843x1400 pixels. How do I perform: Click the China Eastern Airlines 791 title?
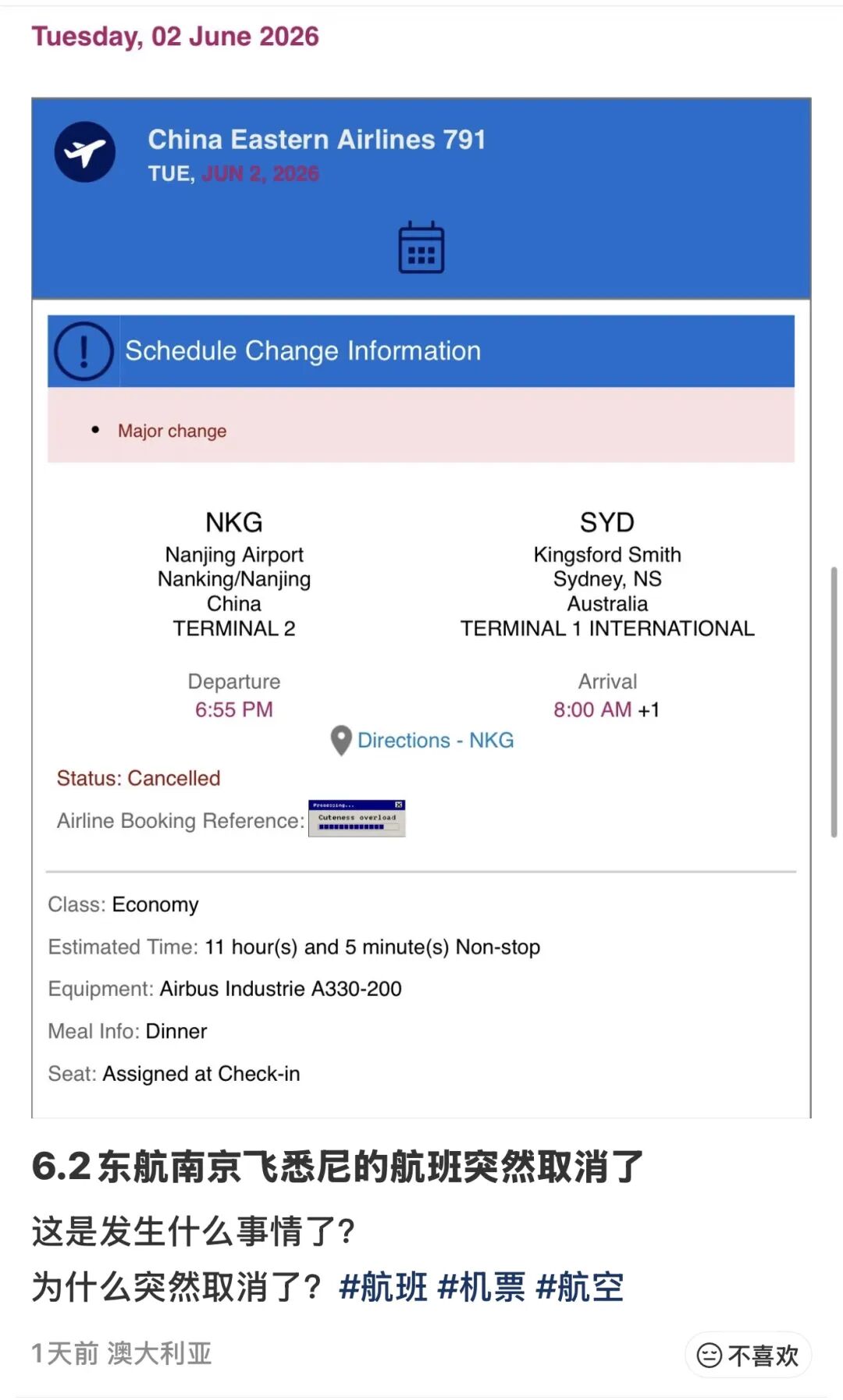(x=317, y=140)
